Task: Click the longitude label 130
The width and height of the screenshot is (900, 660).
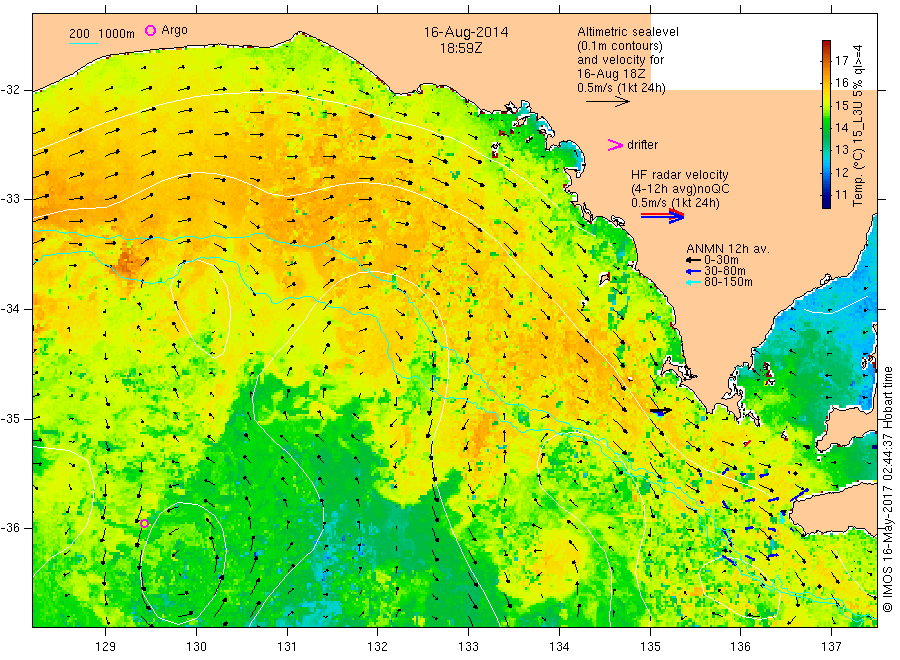Action: 196,647
